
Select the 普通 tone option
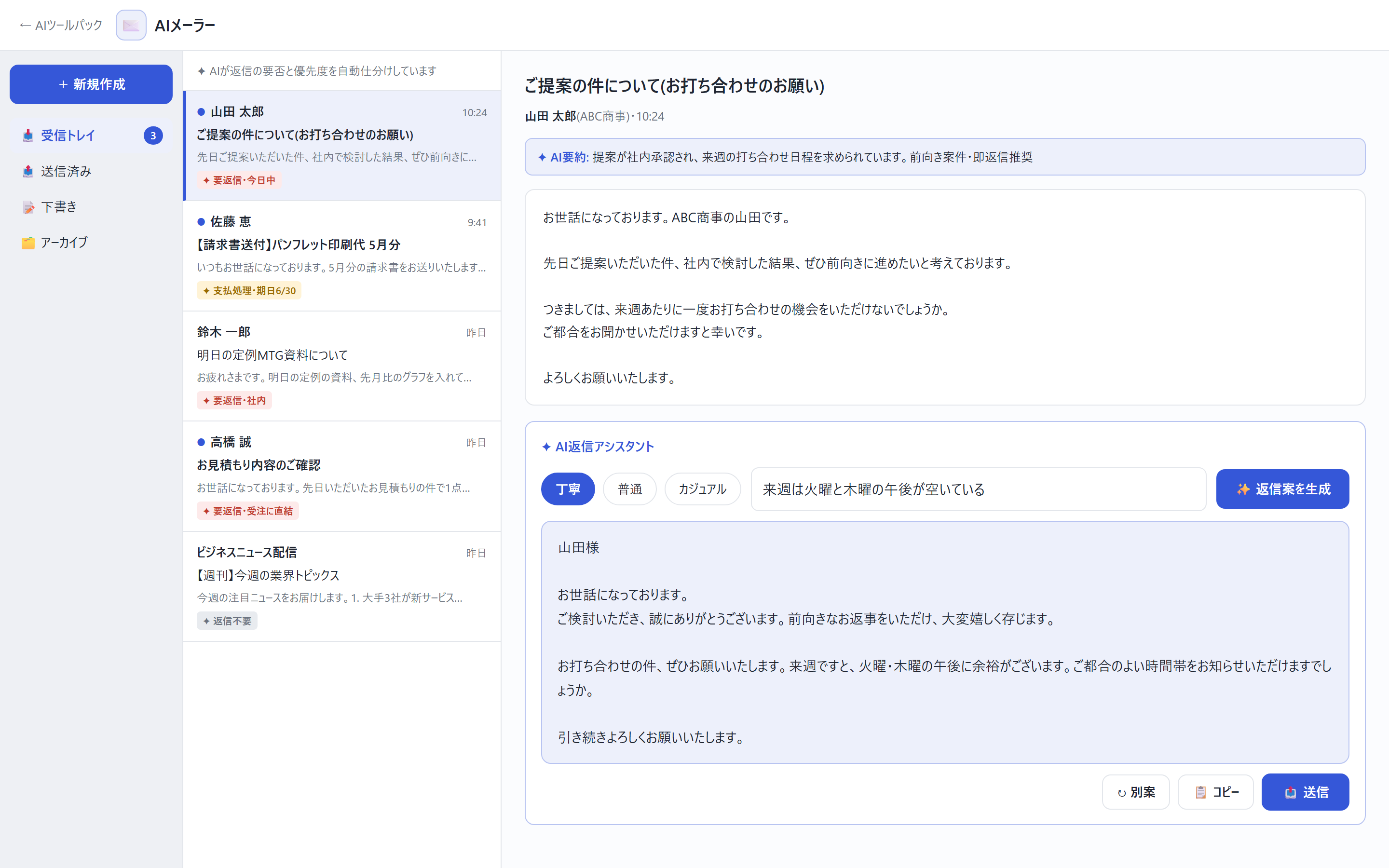coord(630,489)
